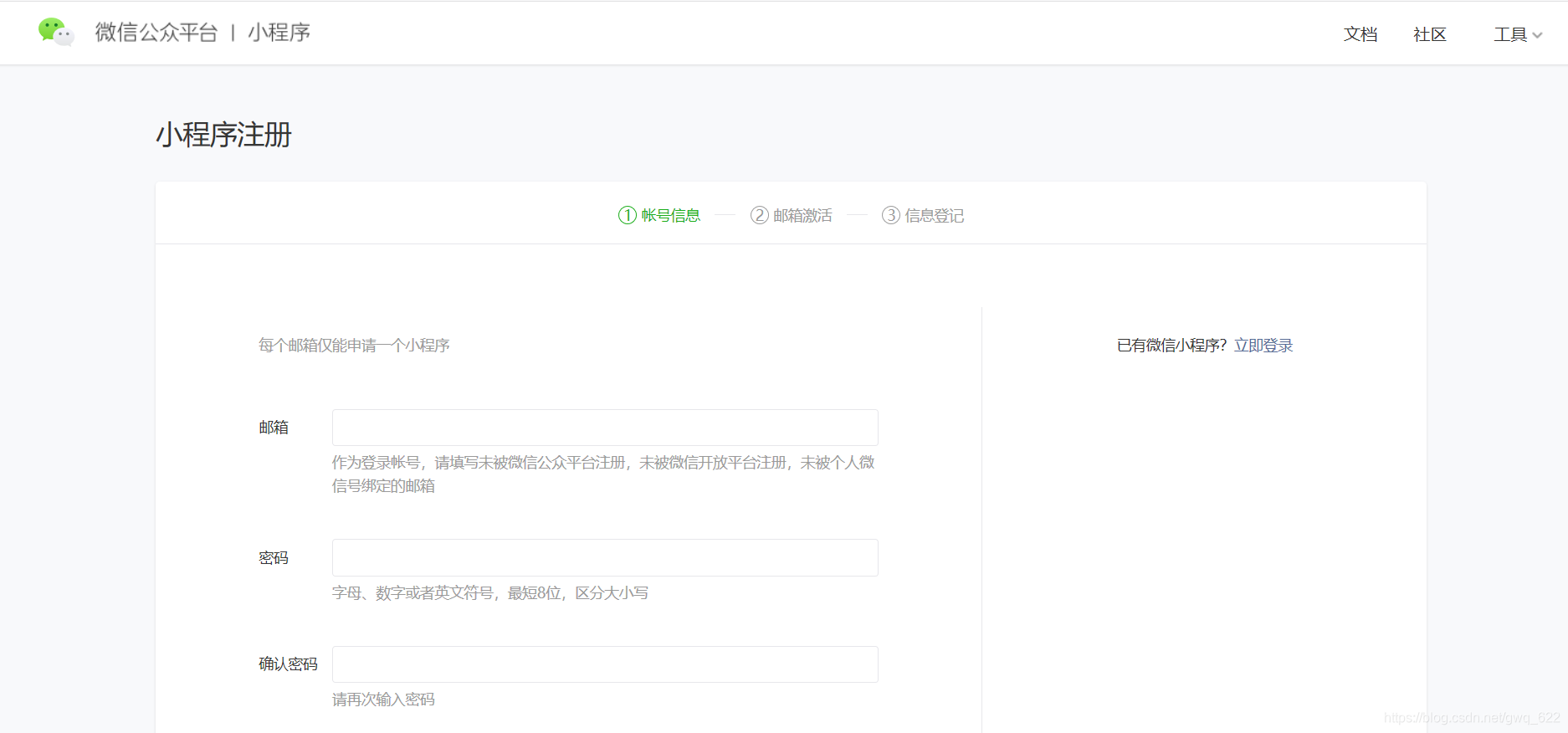The image size is (1568, 733).
Task: Click the 邮箱 field label
Action: [x=274, y=428]
